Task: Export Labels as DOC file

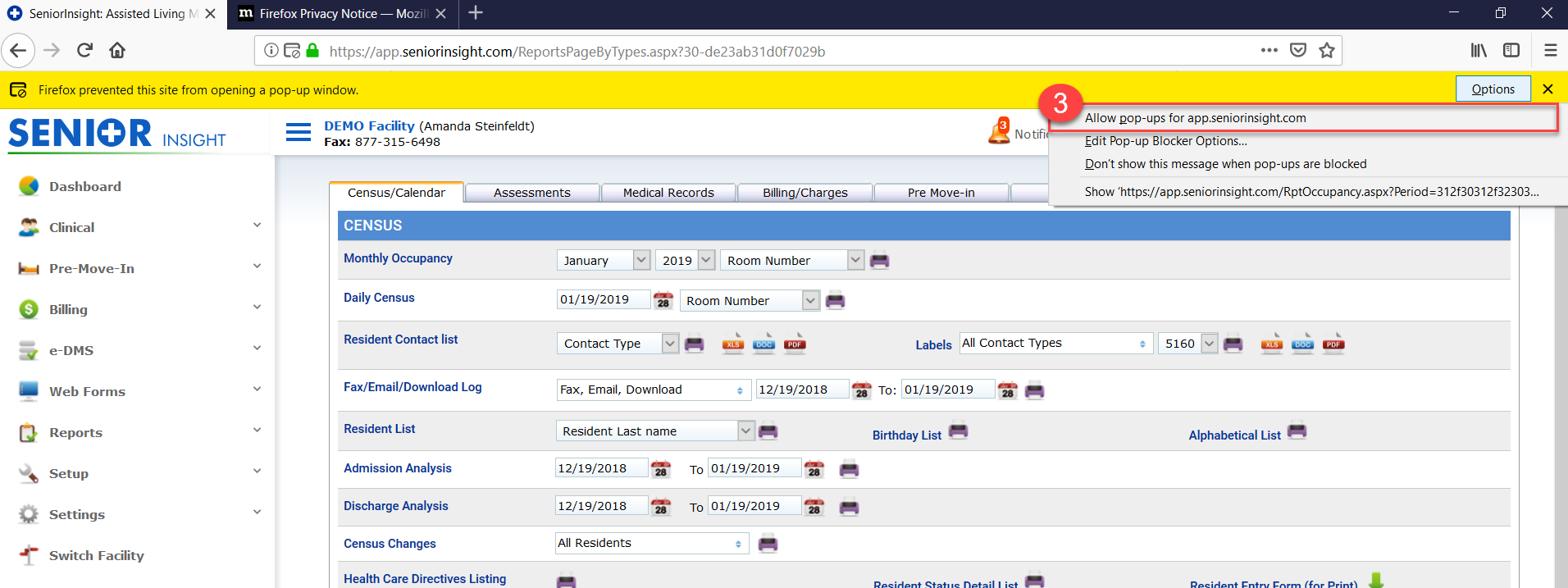Action: pos(1303,343)
